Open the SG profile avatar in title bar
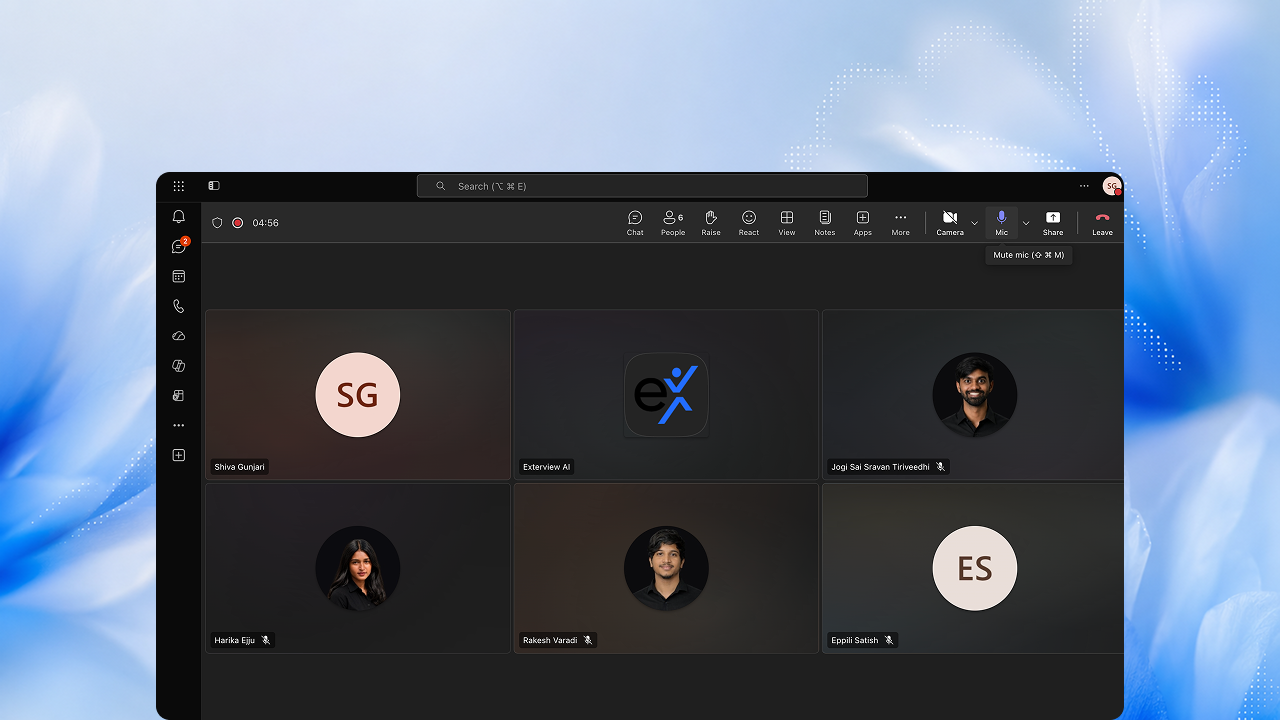Viewport: 1280px width, 720px height. pos(1112,186)
